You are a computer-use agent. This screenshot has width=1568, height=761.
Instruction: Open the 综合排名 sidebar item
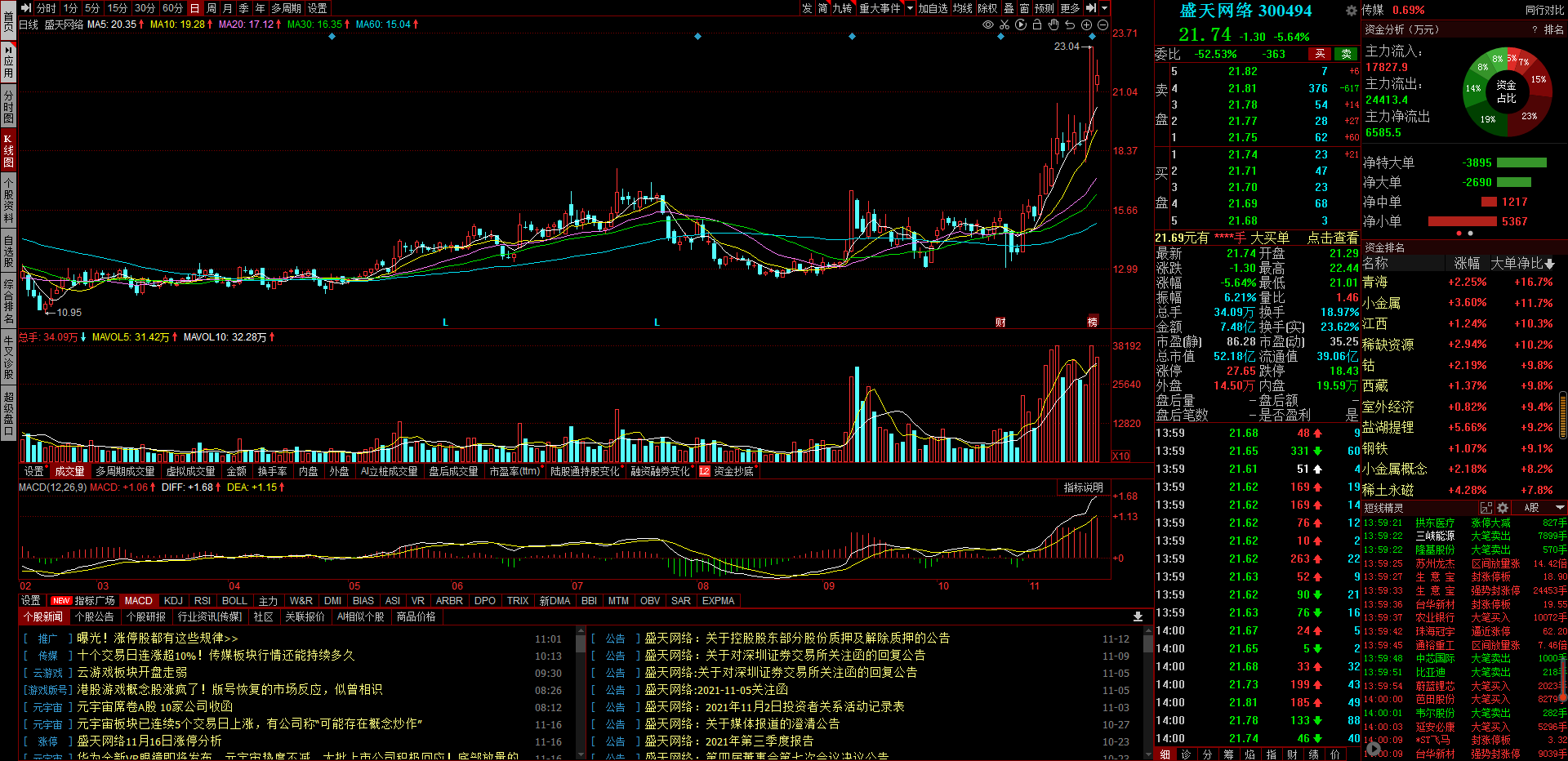8,301
